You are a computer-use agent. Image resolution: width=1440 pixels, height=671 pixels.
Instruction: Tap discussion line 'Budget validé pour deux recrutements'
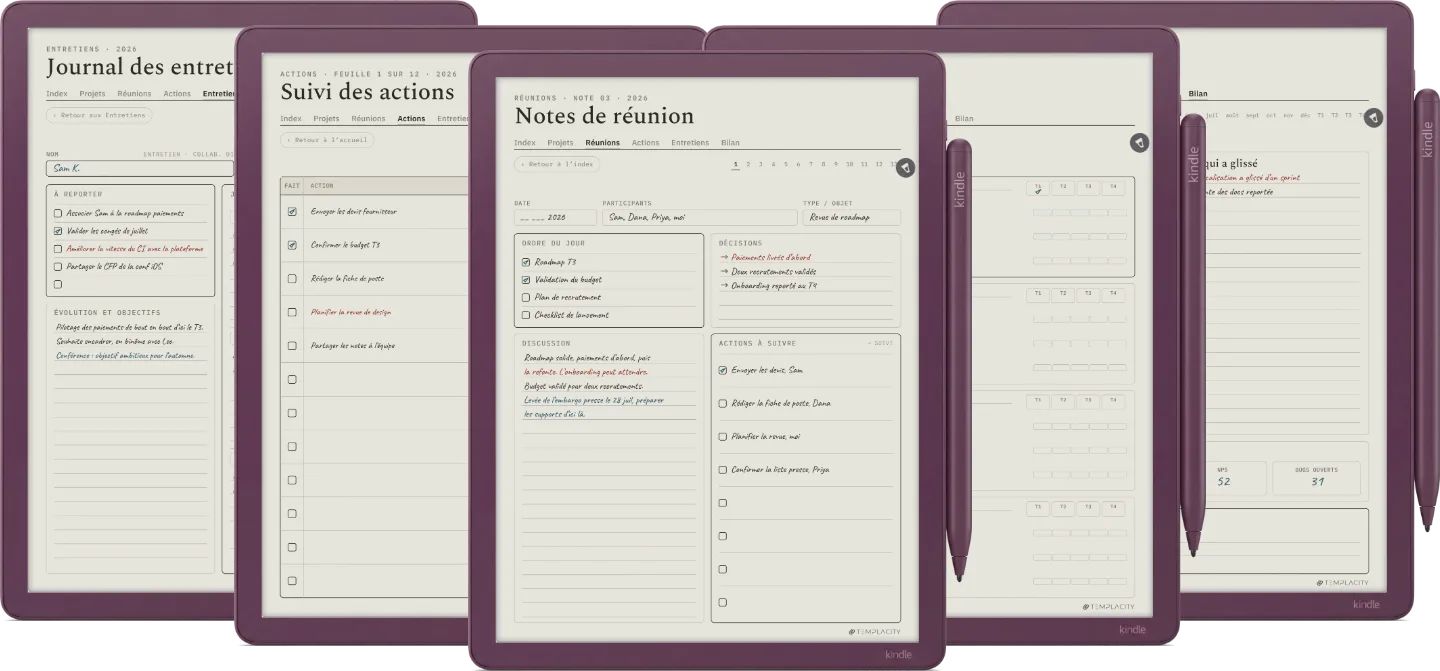tap(584, 386)
